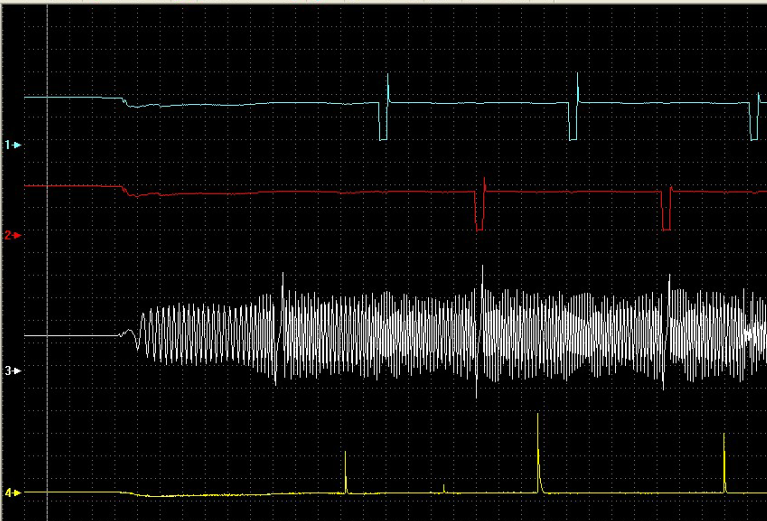Image resolution: width=767 pixels, height=521 pixels.
Task: Click the white channel 3 ground marker
Action: pyautogui.click(x=13, y=370)
